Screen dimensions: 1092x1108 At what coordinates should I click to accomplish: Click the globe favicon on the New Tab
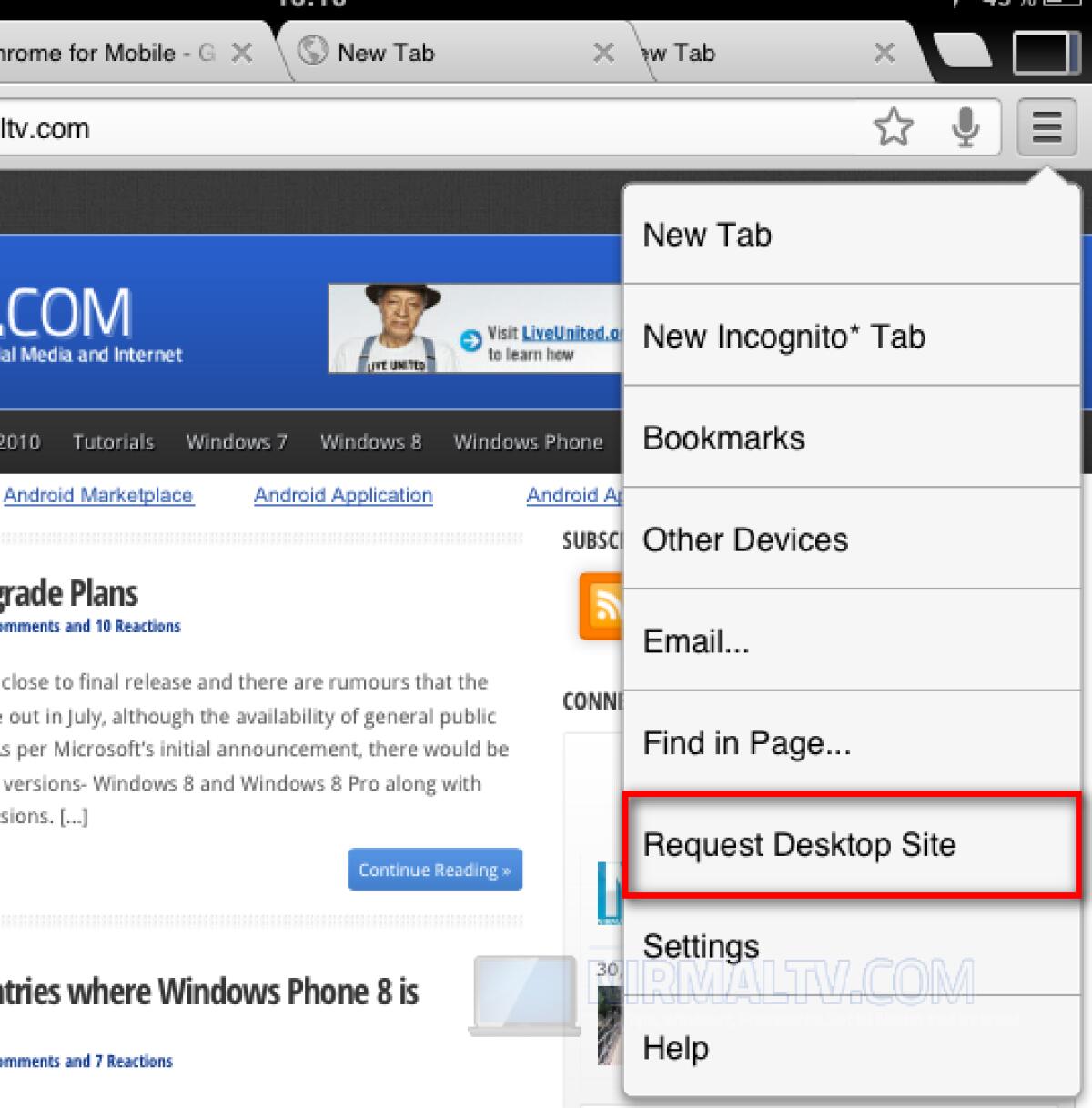click(314, 52)
